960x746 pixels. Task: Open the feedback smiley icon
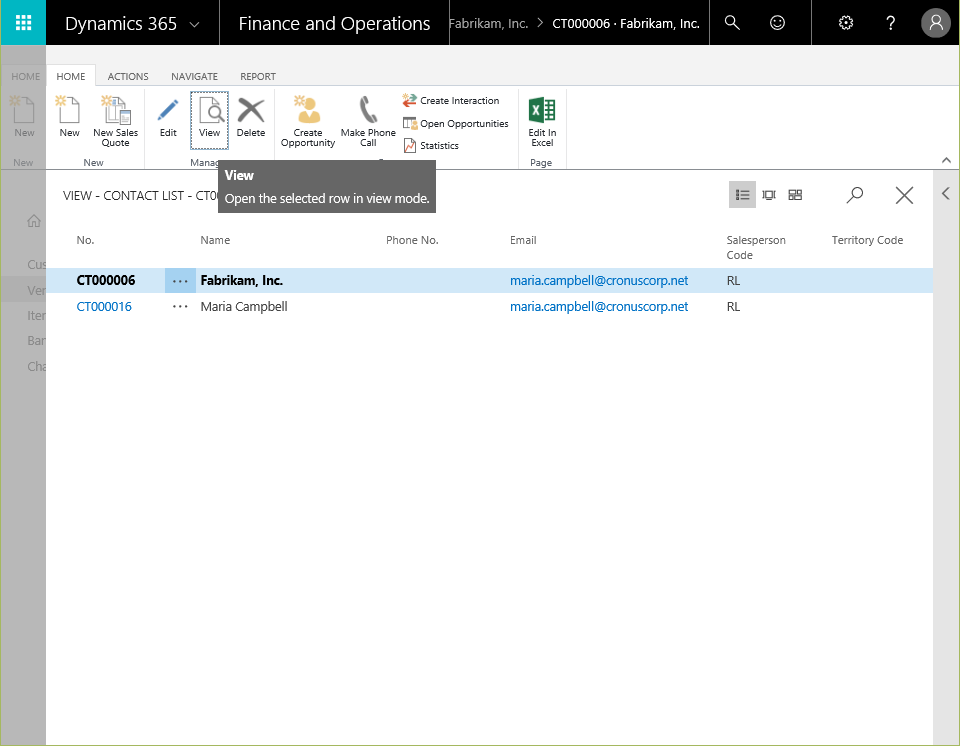[777, 23]
